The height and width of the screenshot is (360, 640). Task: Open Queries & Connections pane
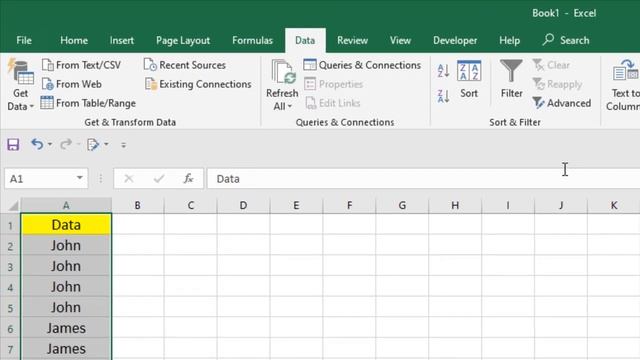tap(362, 65)
